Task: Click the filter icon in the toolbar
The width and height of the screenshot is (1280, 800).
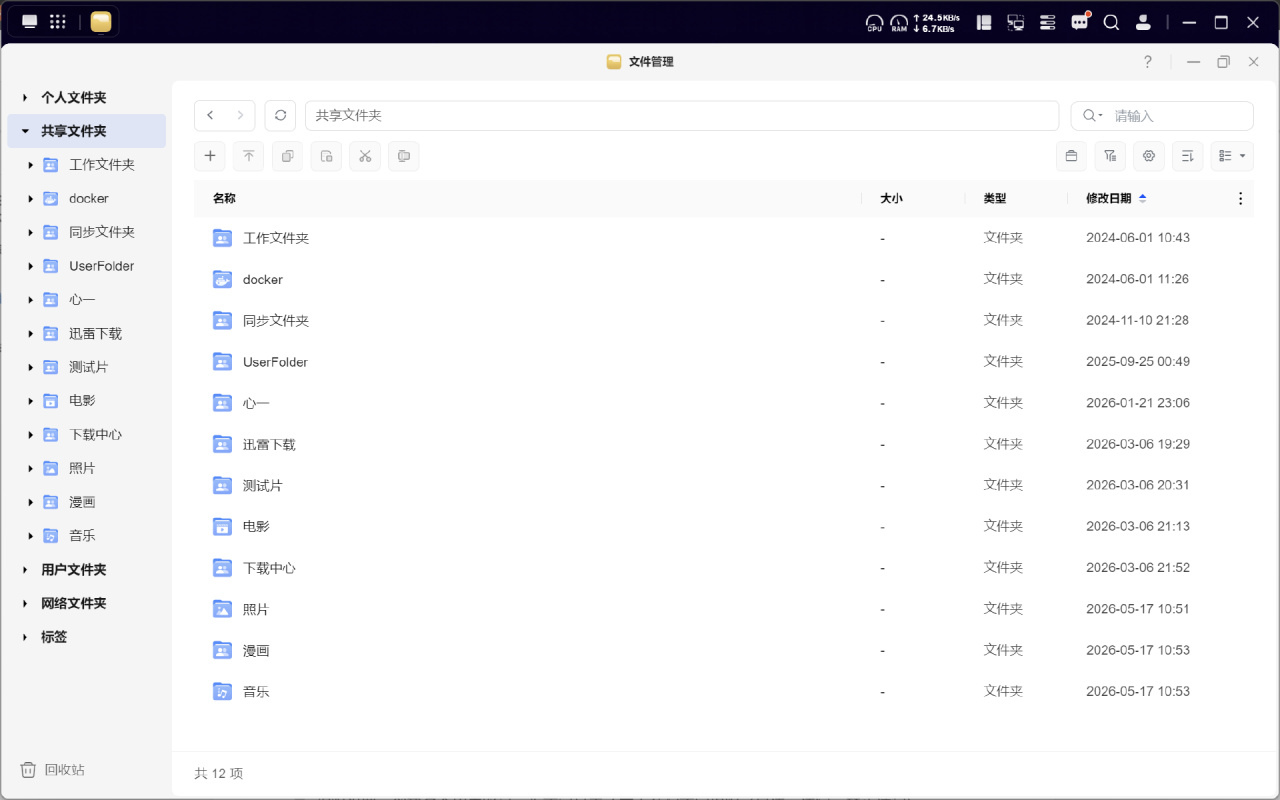Action: click(x=1110, y=156)
